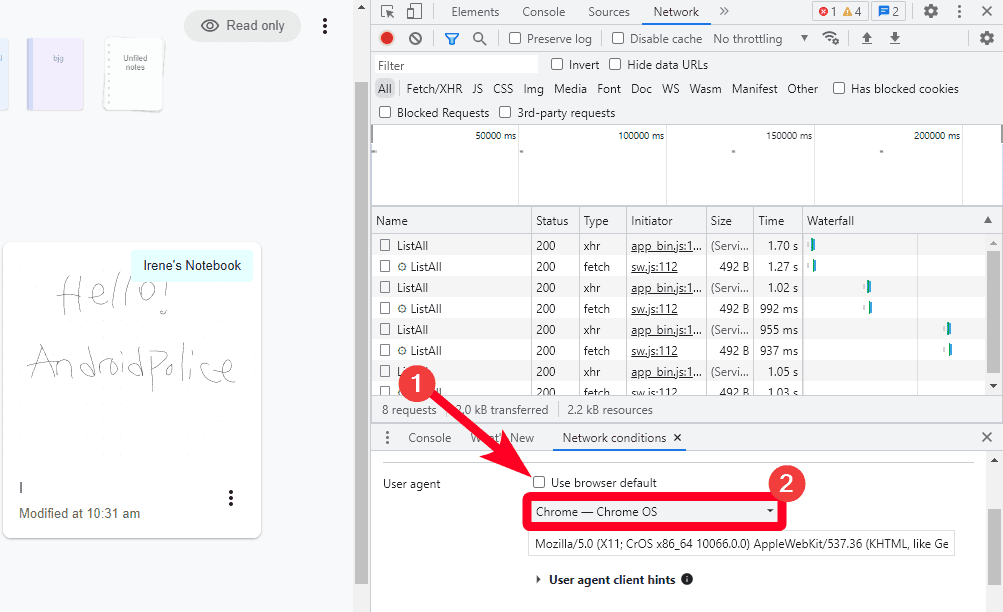Switch to the Sources tab
This screenshot has width=1003, height=612.
[x=608, y=12]
